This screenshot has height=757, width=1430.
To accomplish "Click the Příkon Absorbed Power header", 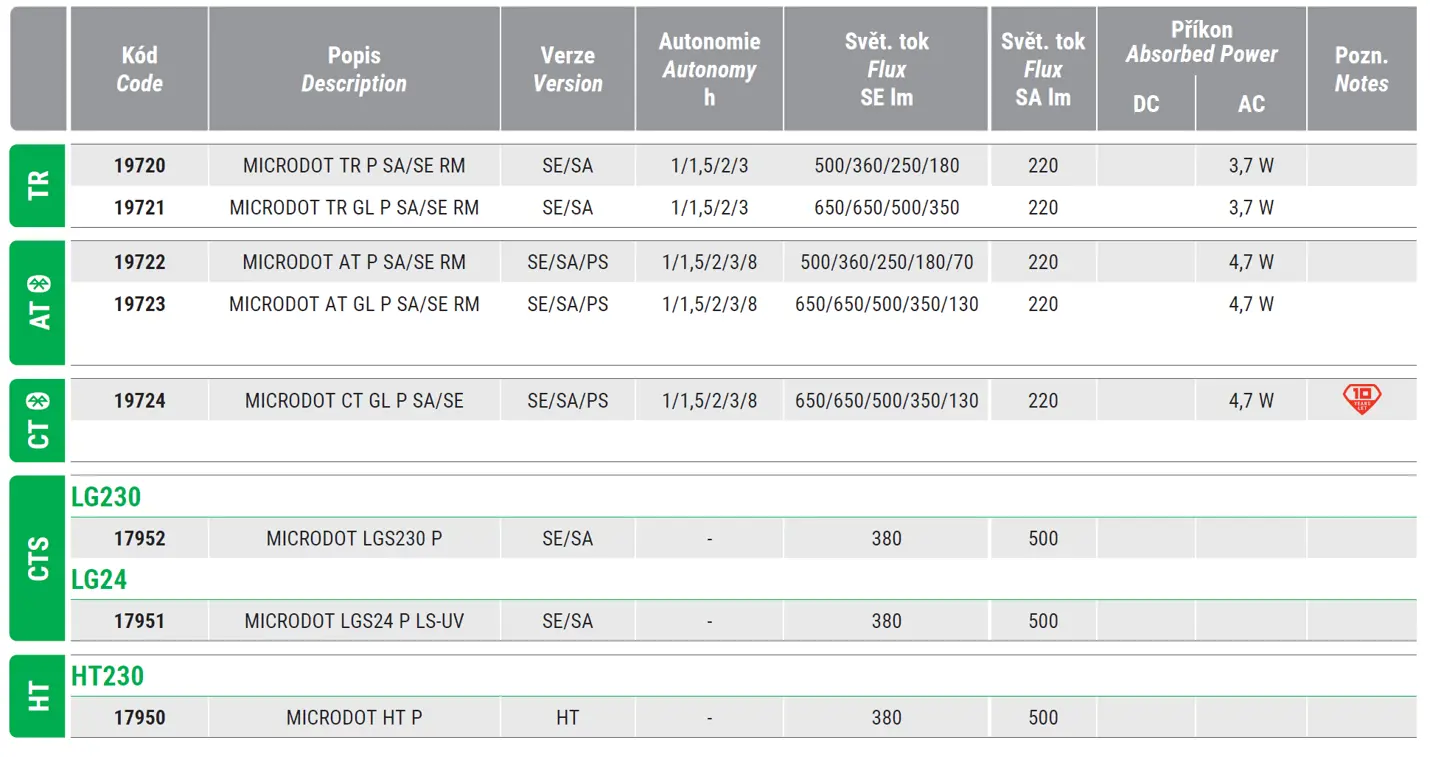I will click(1201, 42).
